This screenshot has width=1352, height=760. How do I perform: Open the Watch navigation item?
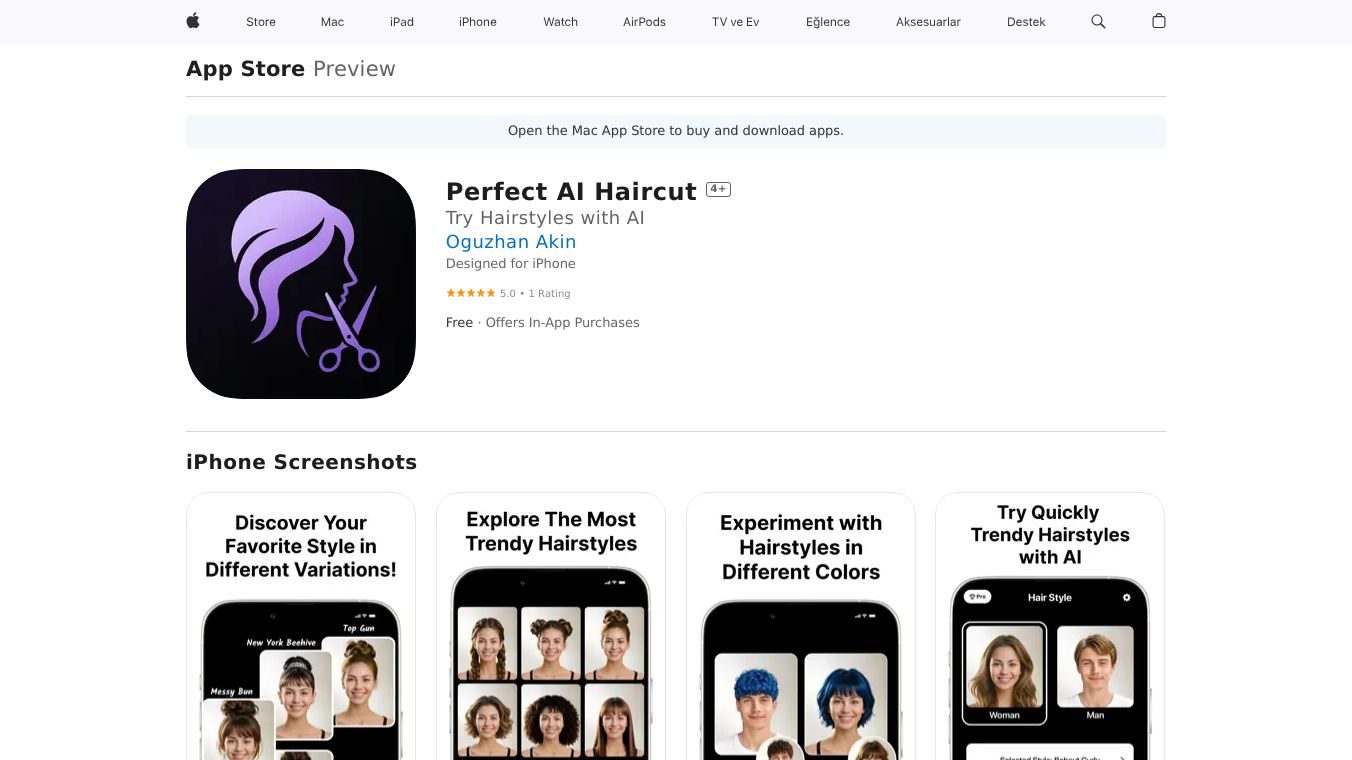561,22
